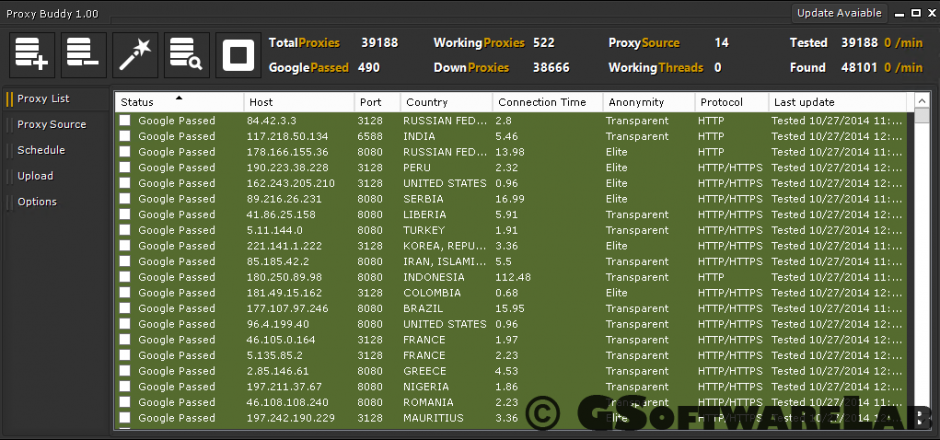The image size is (940, 440).
Task: Click the scrollbar up arrow
Action: (922, 101)
